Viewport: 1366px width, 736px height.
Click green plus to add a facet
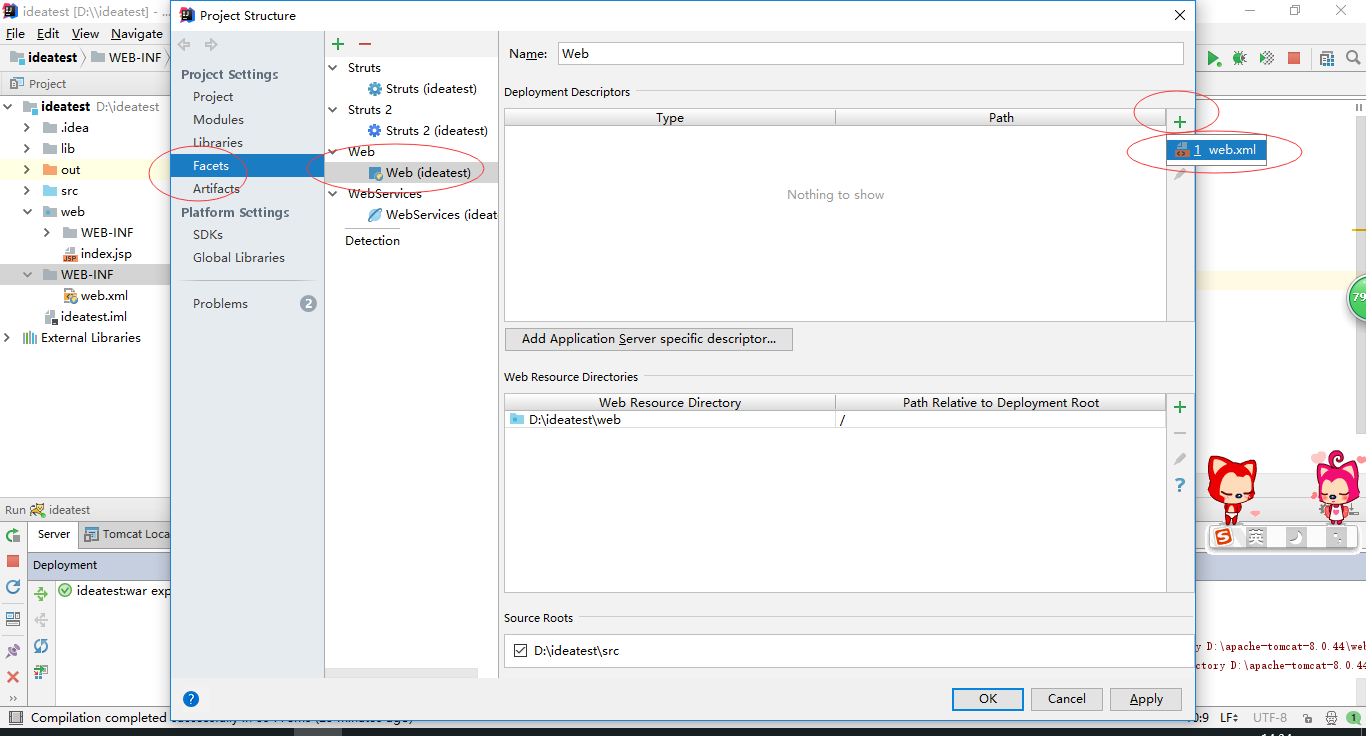338,44
